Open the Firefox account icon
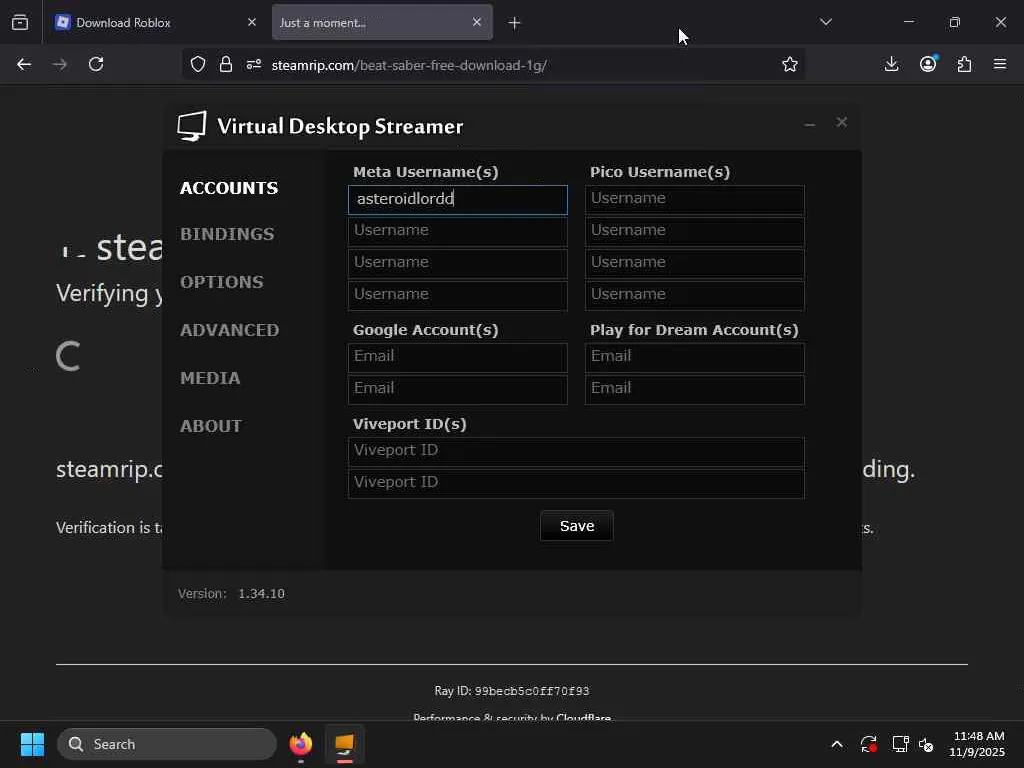 (928, 63)
